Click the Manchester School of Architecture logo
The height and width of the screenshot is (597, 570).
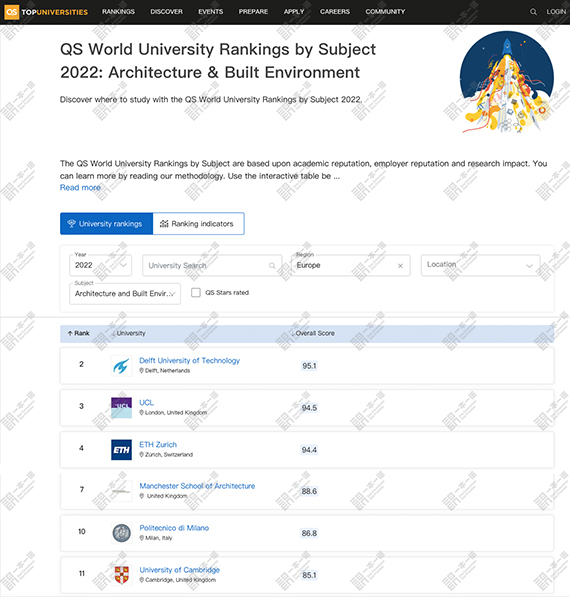pos(121,491)
